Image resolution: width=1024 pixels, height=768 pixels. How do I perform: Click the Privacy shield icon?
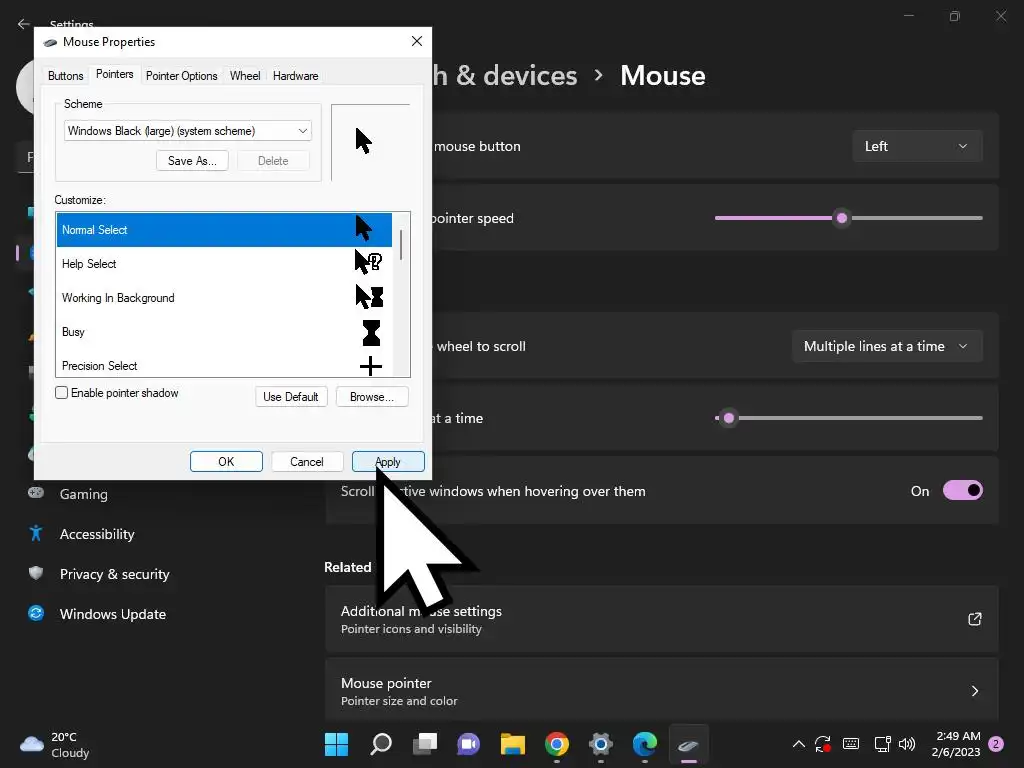36,573
